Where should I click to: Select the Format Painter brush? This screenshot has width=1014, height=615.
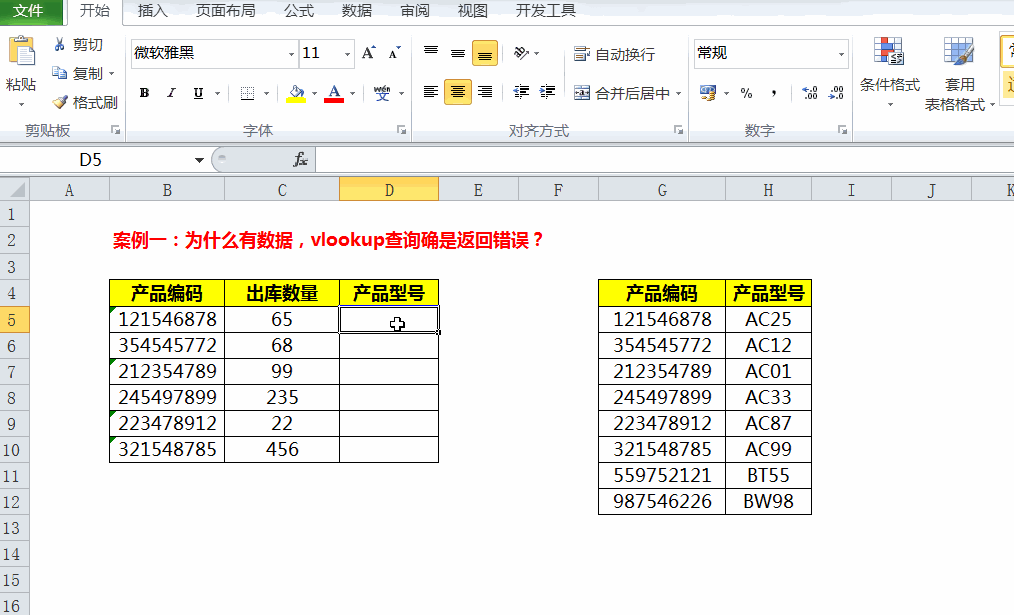coord(60,102)
